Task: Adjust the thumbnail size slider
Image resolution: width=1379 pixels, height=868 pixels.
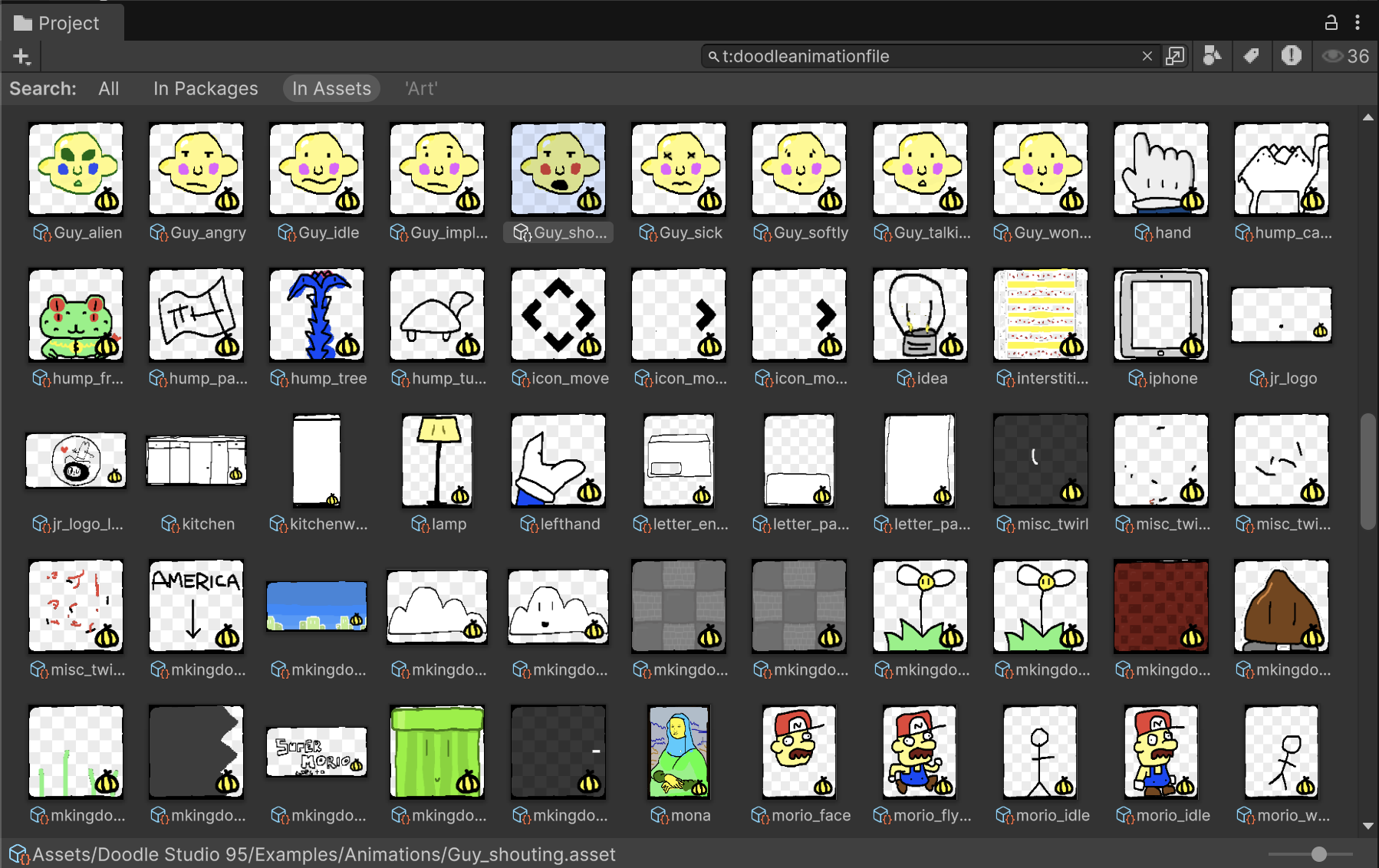Action: [1318, 853]
